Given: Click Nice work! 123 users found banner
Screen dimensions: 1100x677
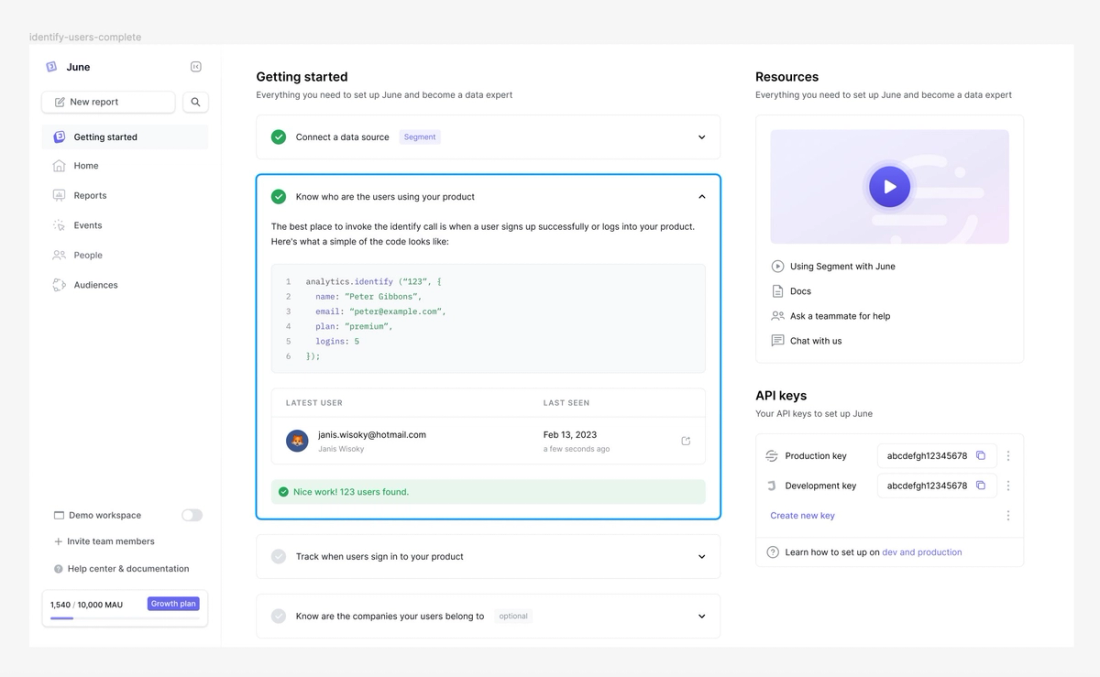Looking at the screenshot, I should (488, 492).
